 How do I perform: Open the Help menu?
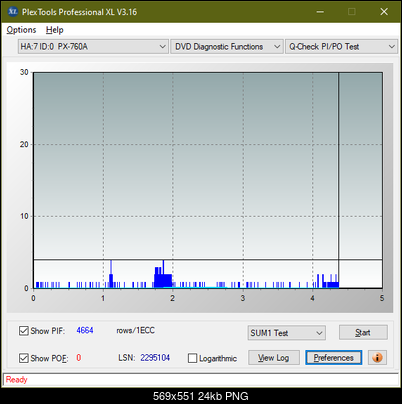pyautogui.click(x=55, y=30)
